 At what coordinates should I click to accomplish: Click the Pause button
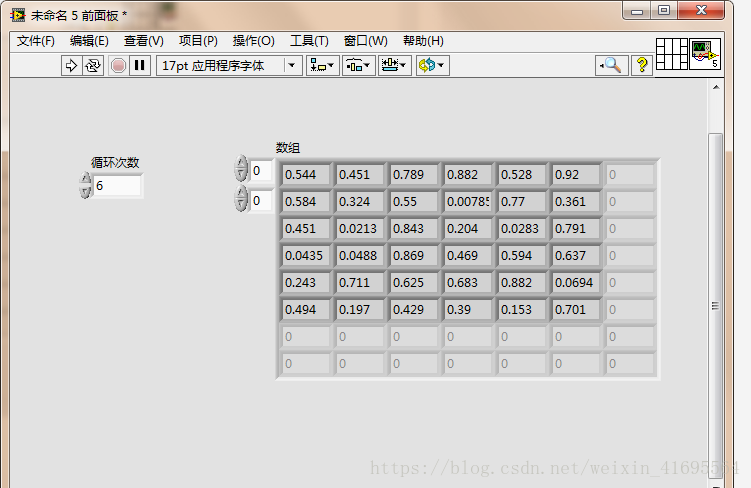pos(139,65)
